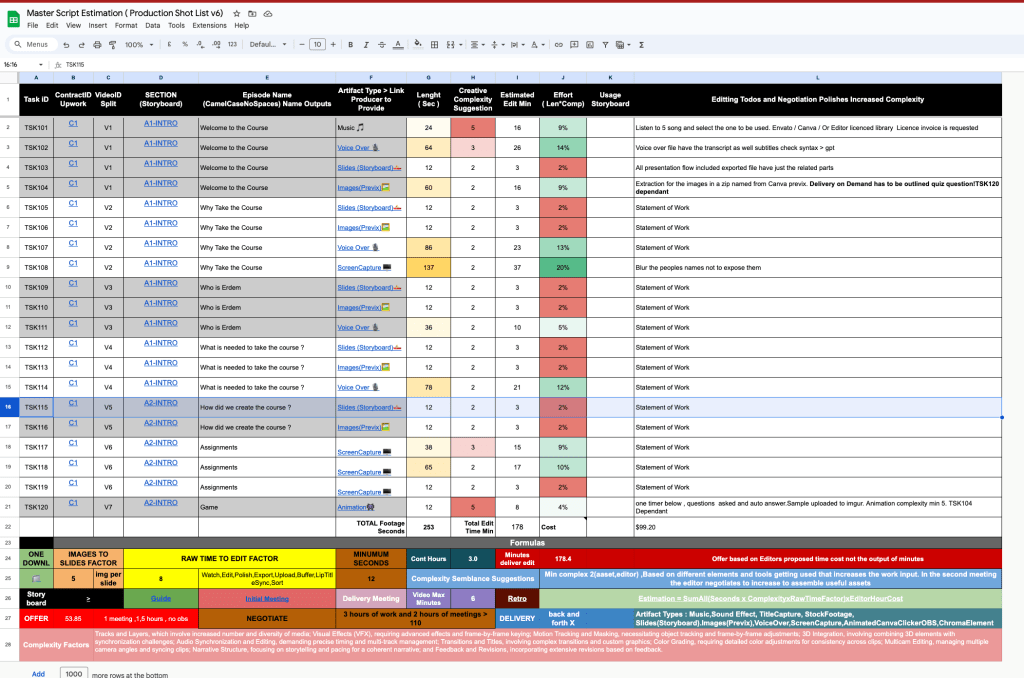Open the horizontal align dropdown
This screenshot has height=678, width=1024.
tap(478, 44)
